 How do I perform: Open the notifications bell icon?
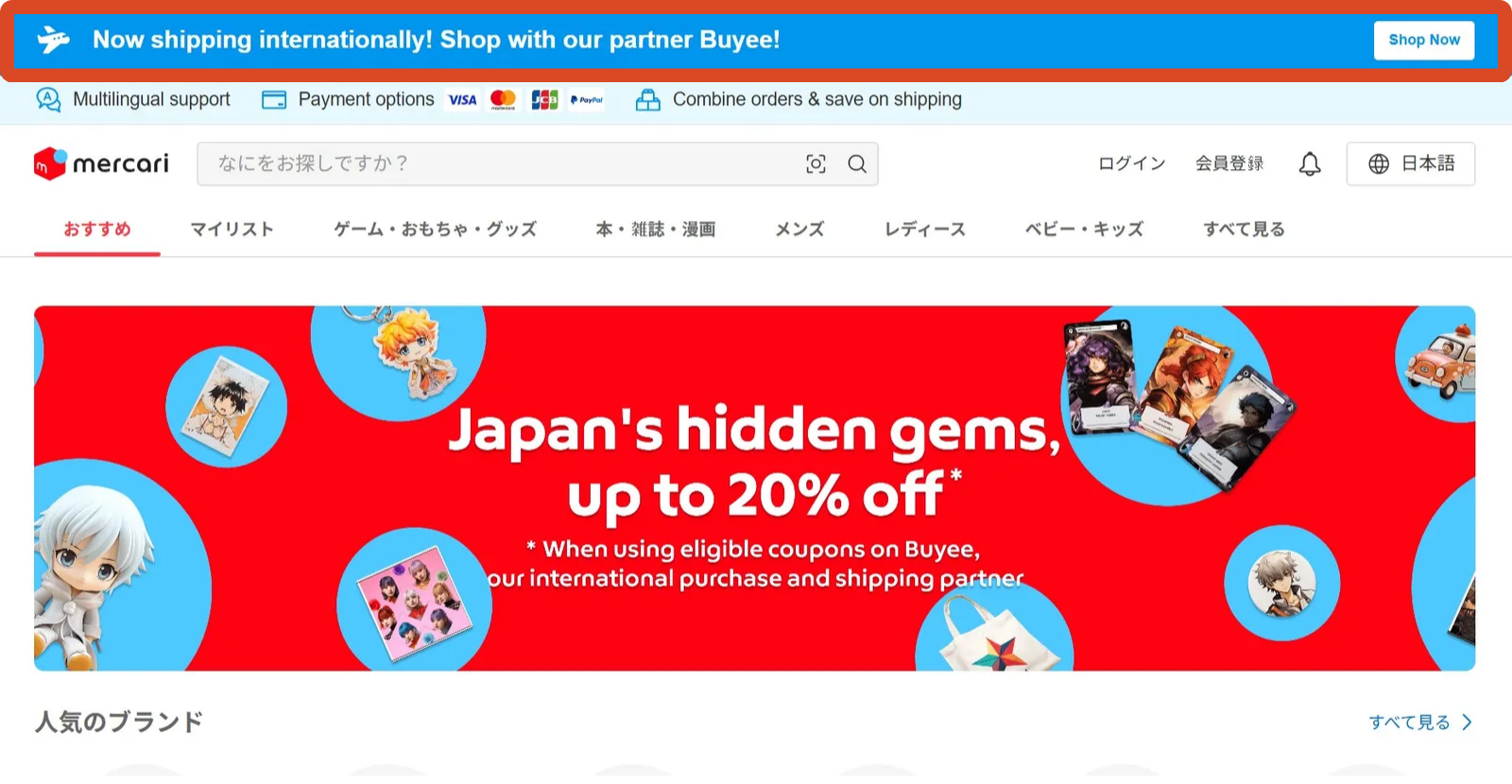point(1310,164)
